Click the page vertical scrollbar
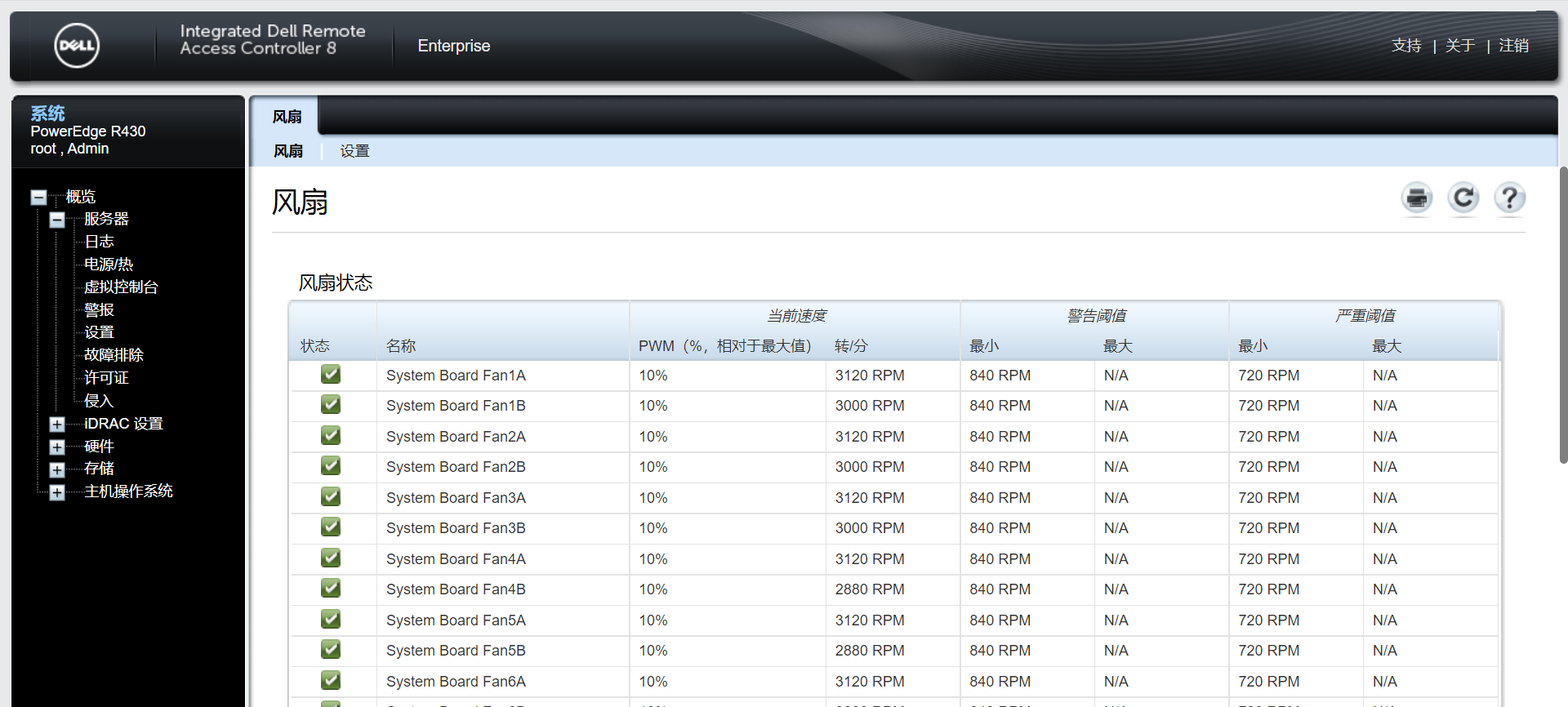 click(1563, 315)
